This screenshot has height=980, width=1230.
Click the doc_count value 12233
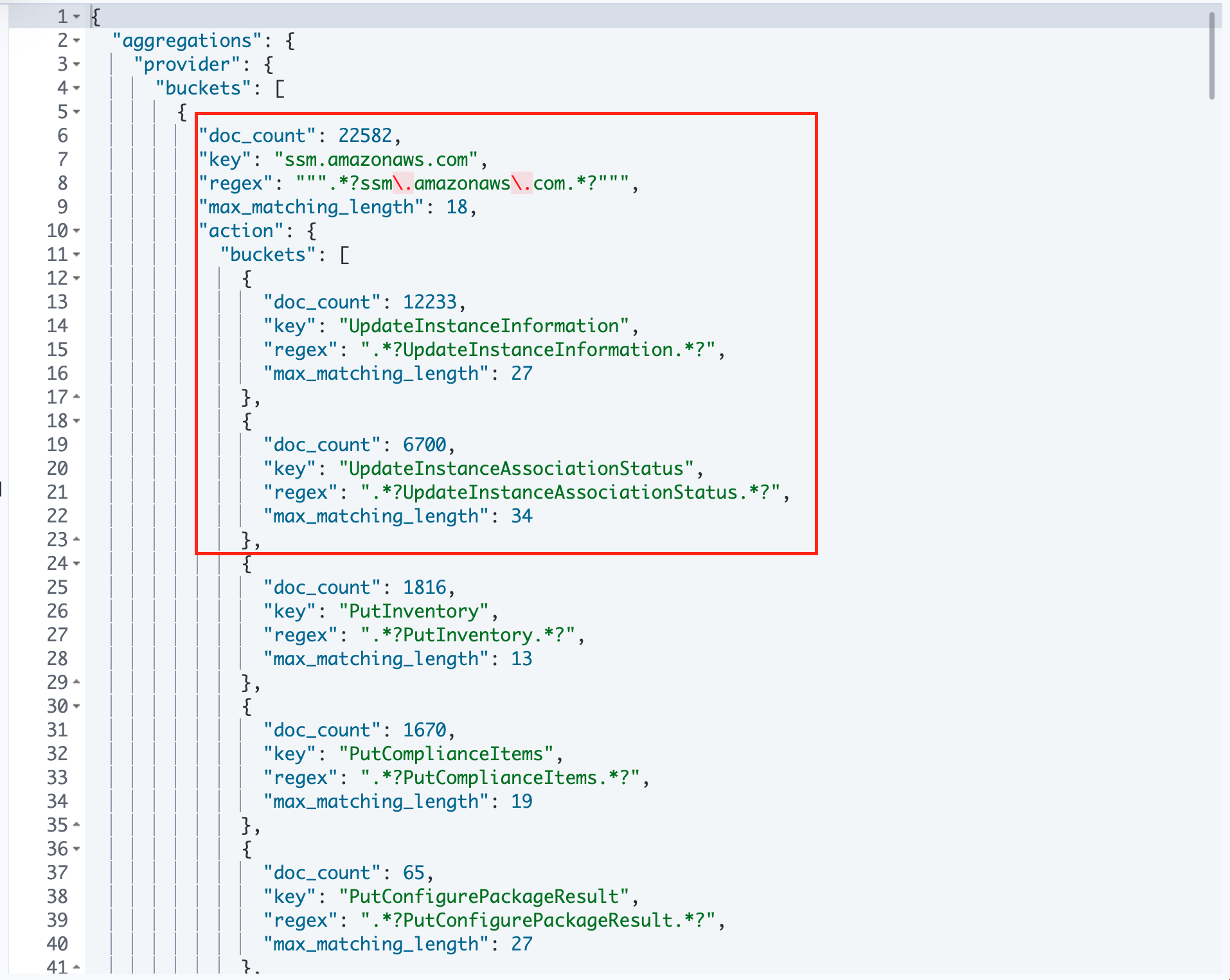(x=430, y=302)
